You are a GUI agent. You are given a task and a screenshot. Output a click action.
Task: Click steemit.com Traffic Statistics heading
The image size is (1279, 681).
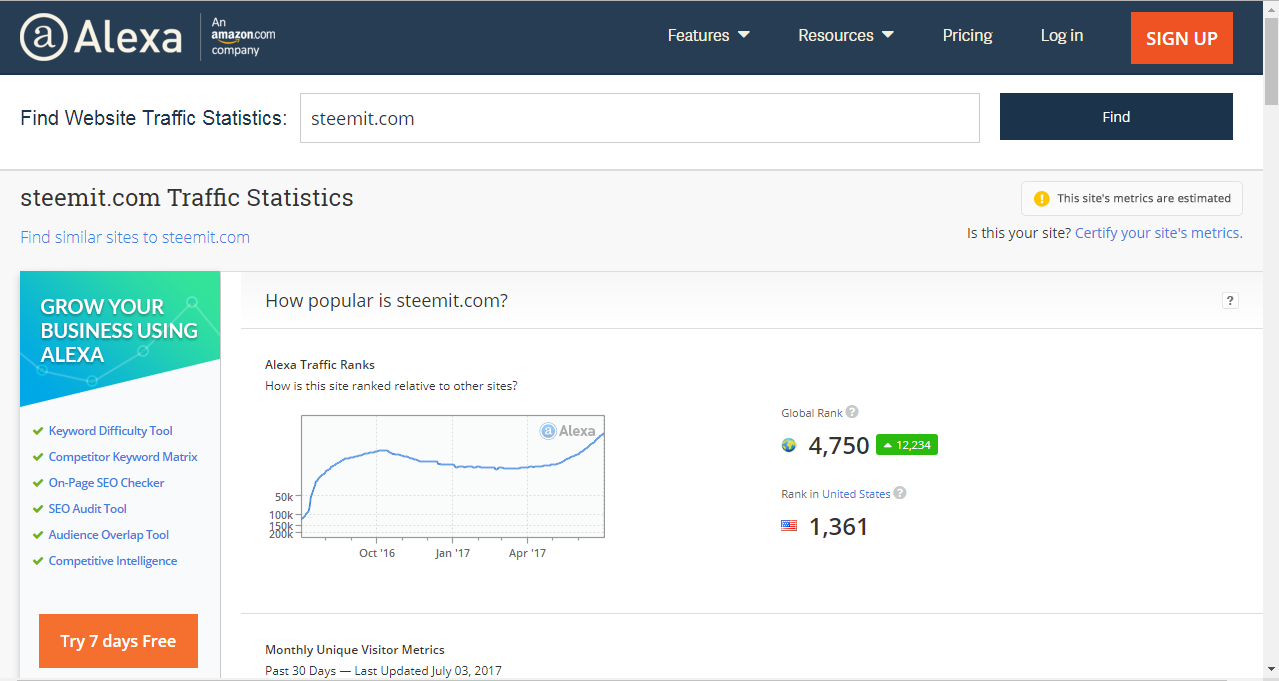[187, 198]
